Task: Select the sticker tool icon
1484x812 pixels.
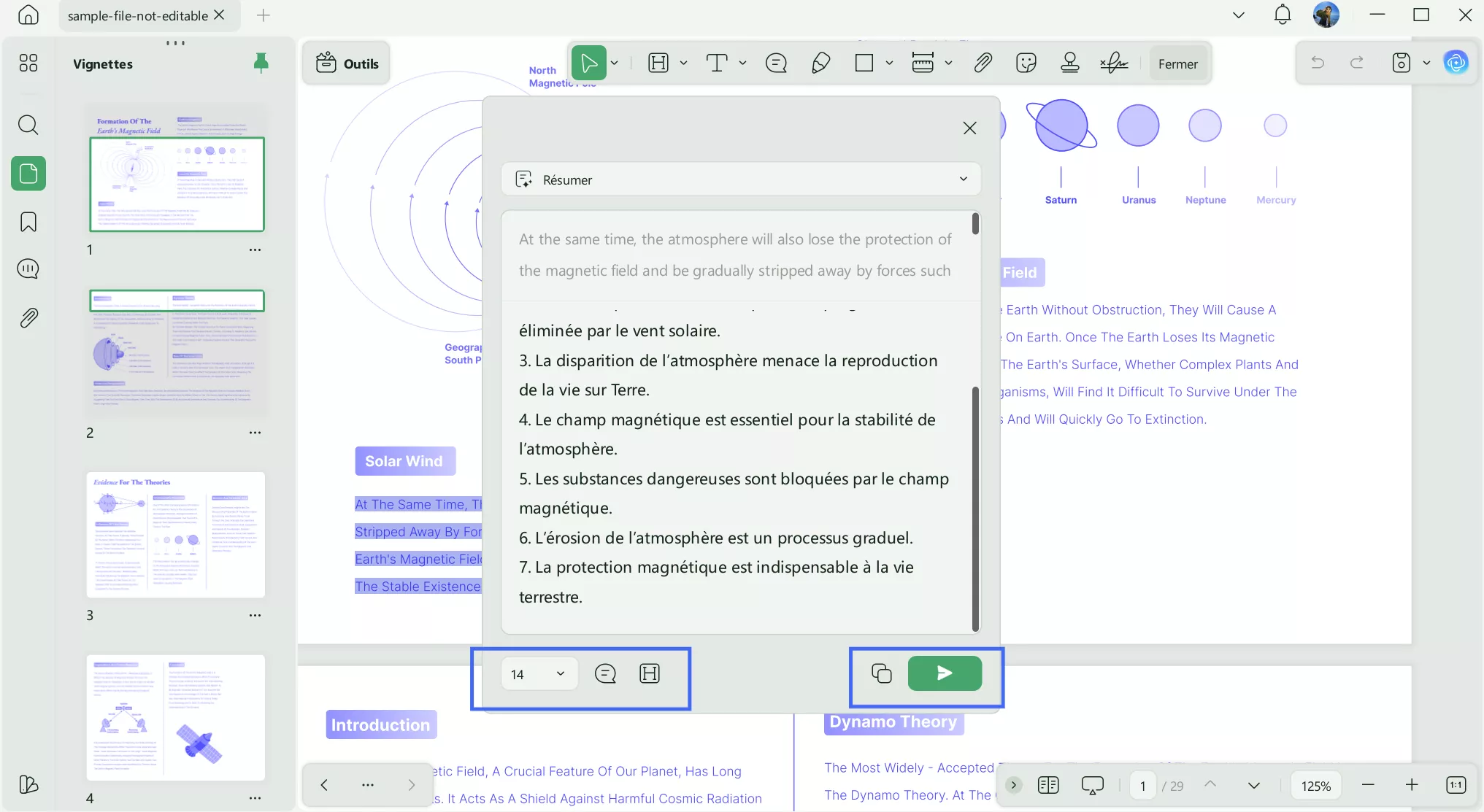Action: (1026, 63)
